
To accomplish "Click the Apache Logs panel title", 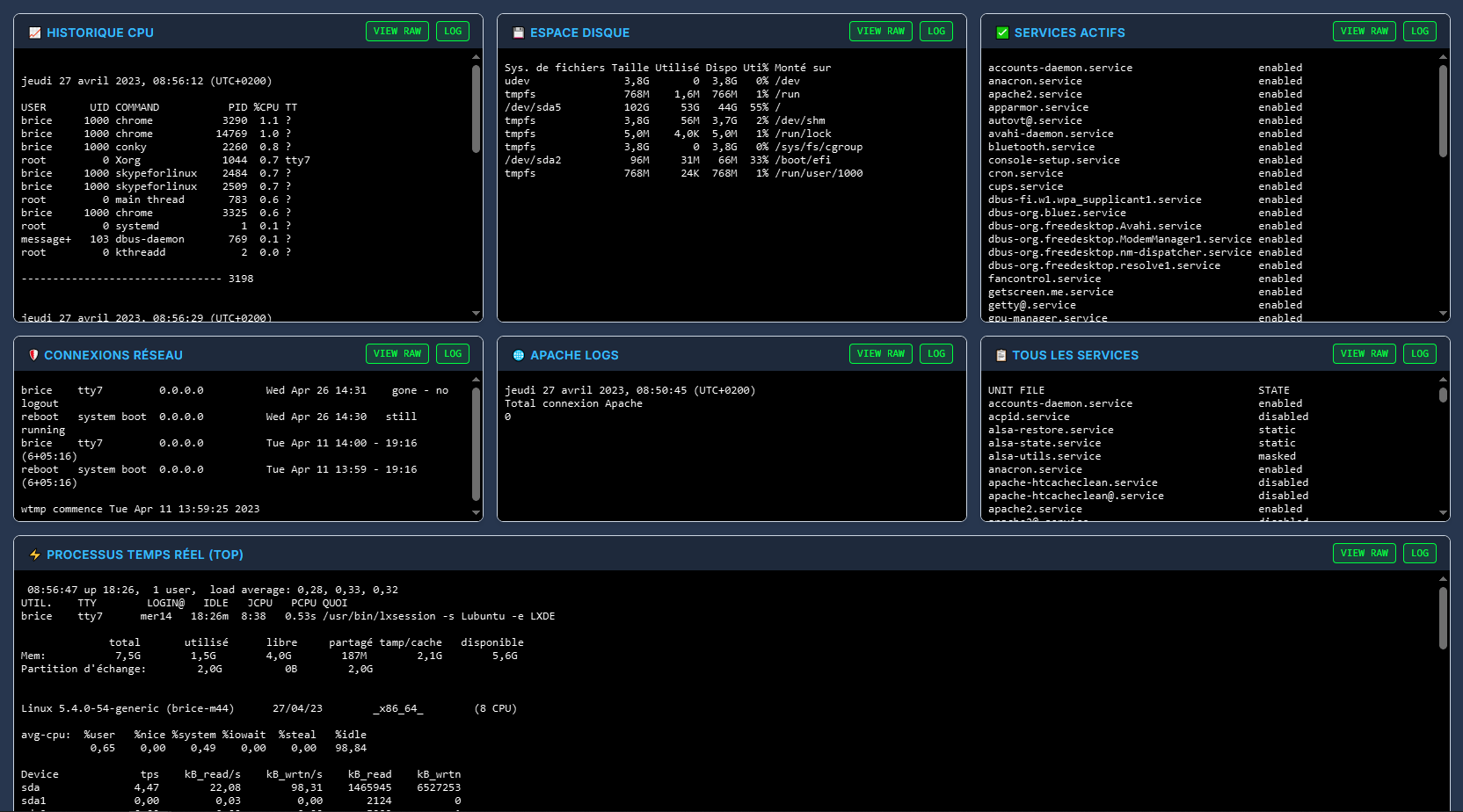I will 574,355.
